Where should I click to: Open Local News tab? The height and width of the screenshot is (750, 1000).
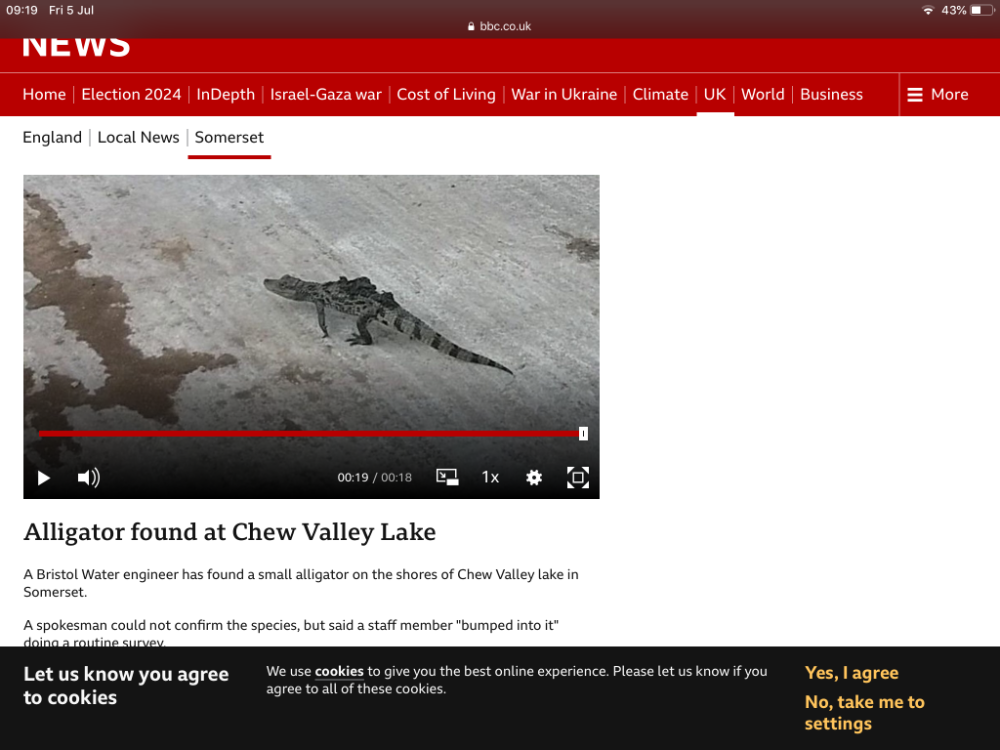(138, 138)
